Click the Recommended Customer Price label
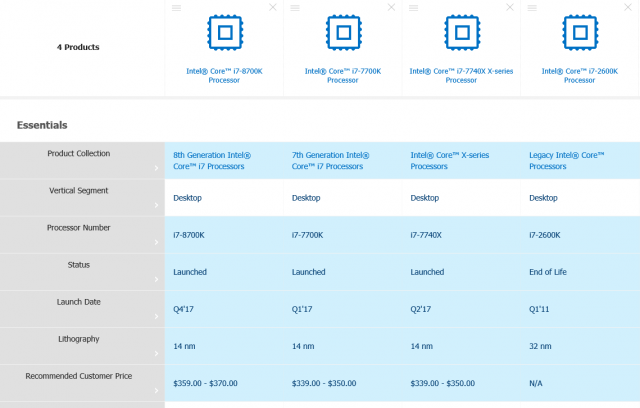This screenshot has width=640, height=408. 79,376
